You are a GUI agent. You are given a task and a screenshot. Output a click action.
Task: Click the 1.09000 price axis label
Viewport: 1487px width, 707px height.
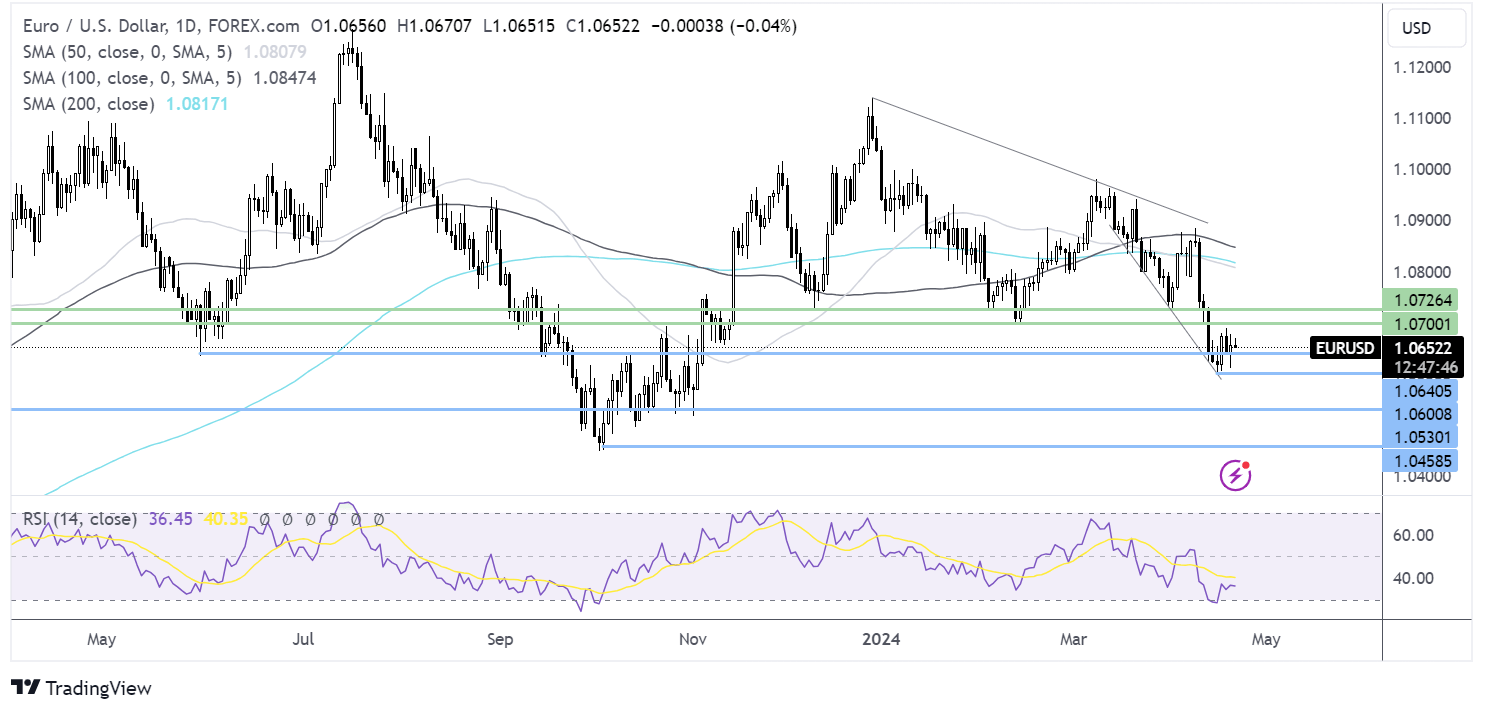pos(1424,220)
